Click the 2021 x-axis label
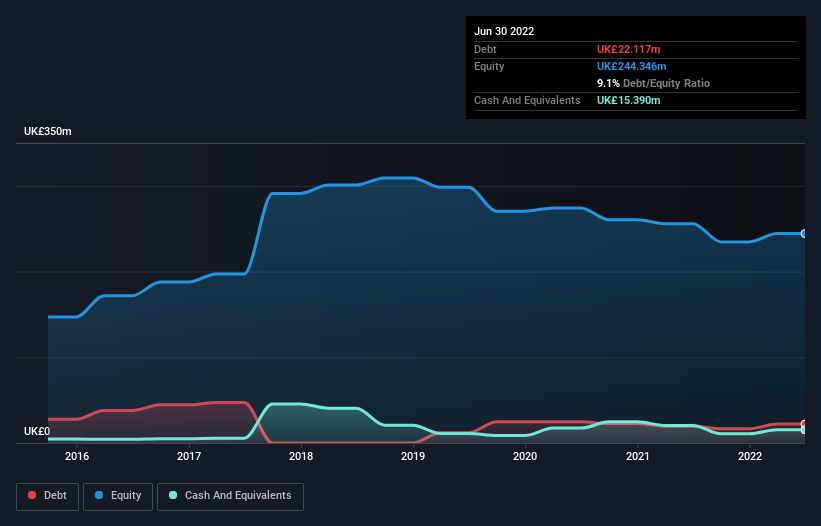The width and height of the screenshot is (821, 526). (x=638, y=456)
